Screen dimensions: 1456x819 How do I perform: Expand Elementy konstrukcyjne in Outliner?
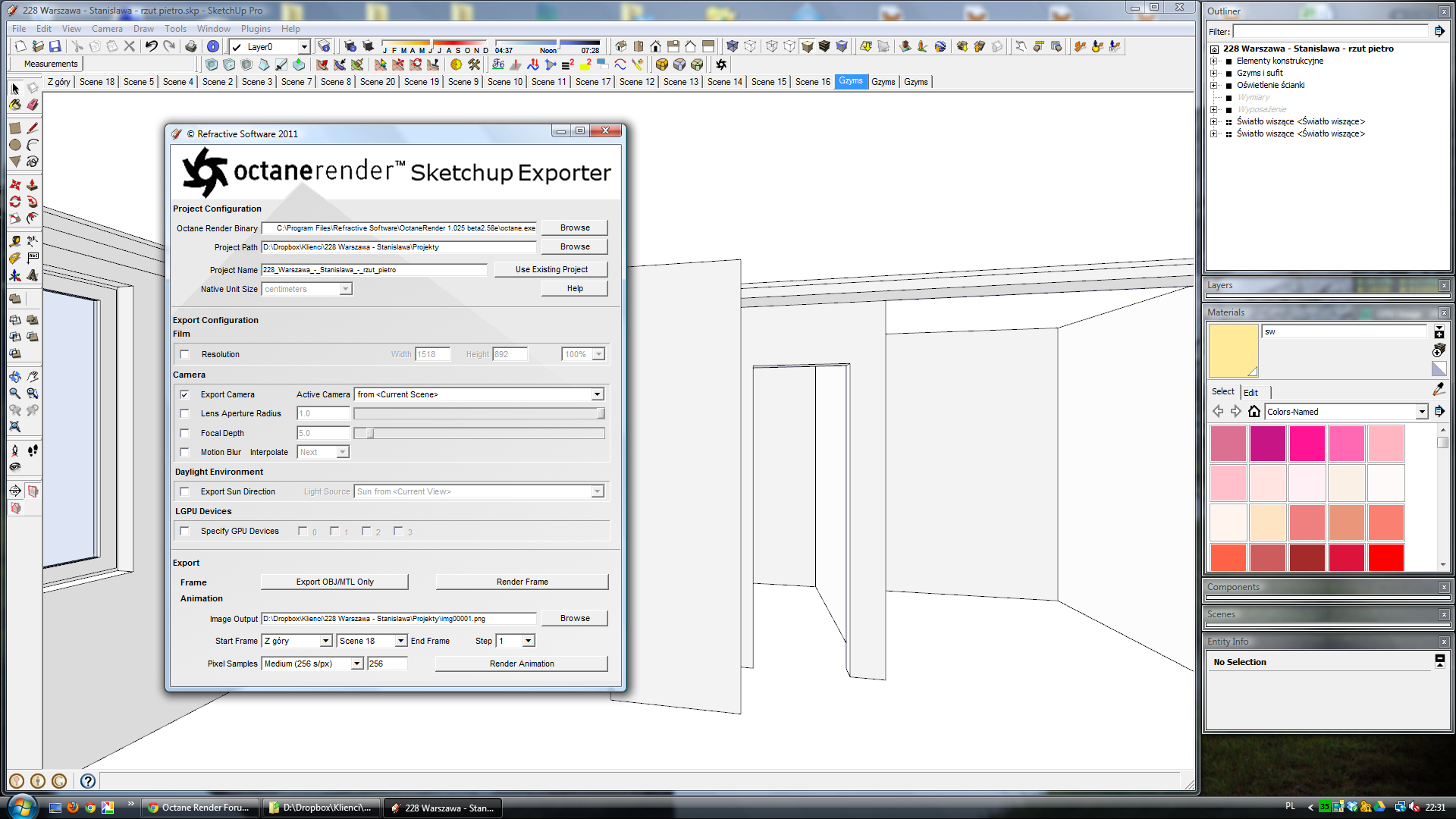[1213, 61]
